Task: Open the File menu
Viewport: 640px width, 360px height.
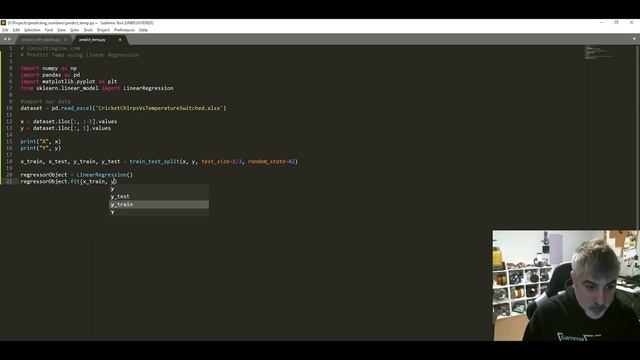Action: tap(5, 30)
